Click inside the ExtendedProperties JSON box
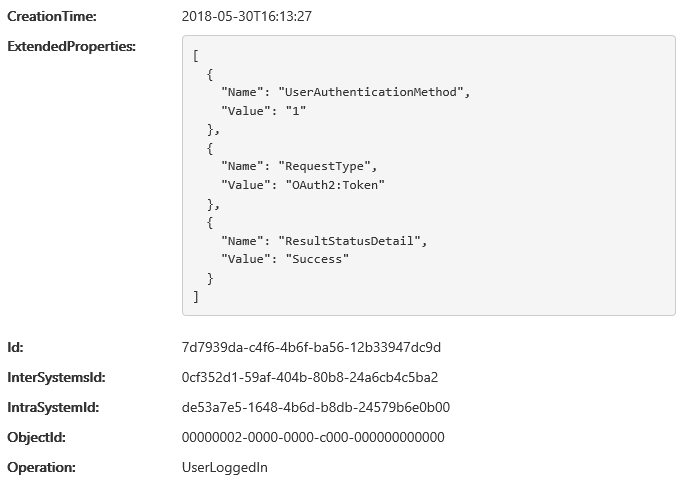 pos(428,175)
